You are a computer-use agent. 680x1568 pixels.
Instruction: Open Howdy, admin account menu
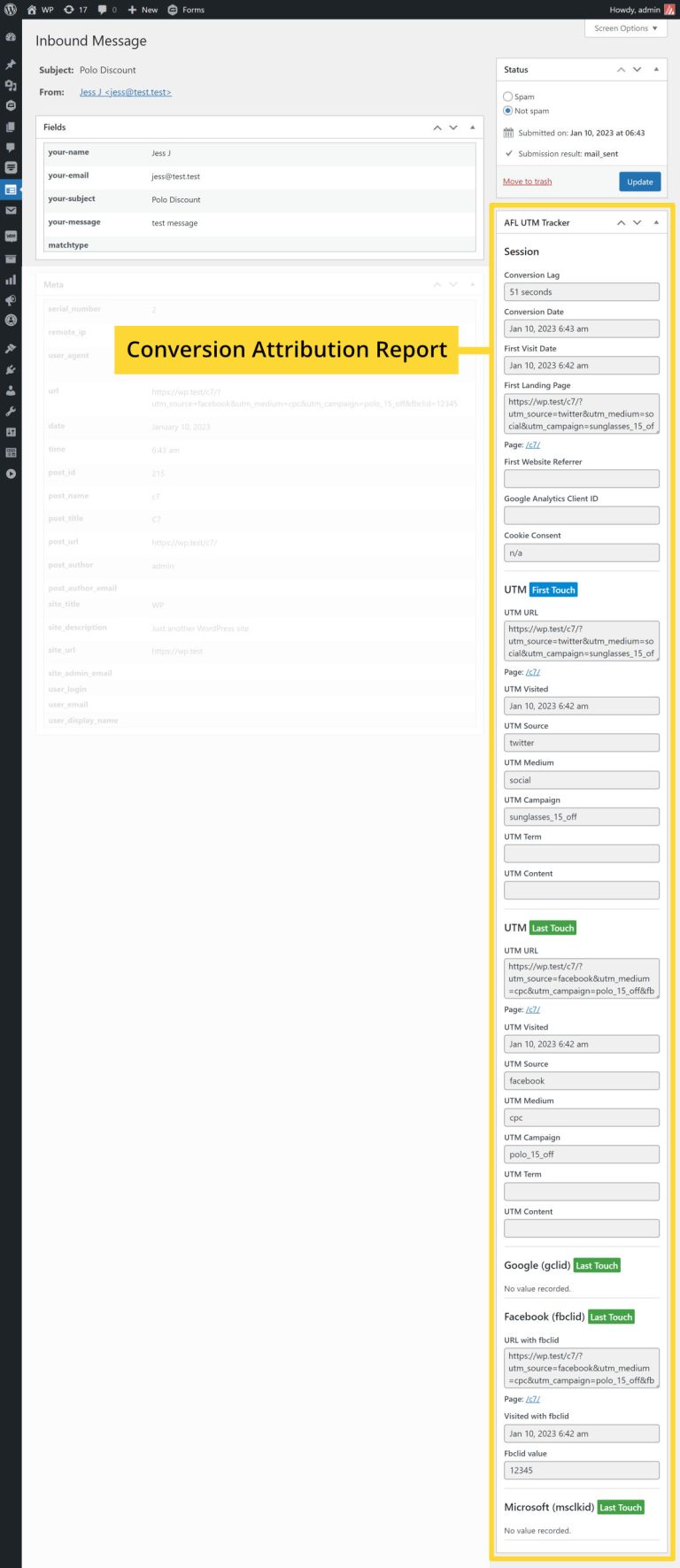[642, 10]
